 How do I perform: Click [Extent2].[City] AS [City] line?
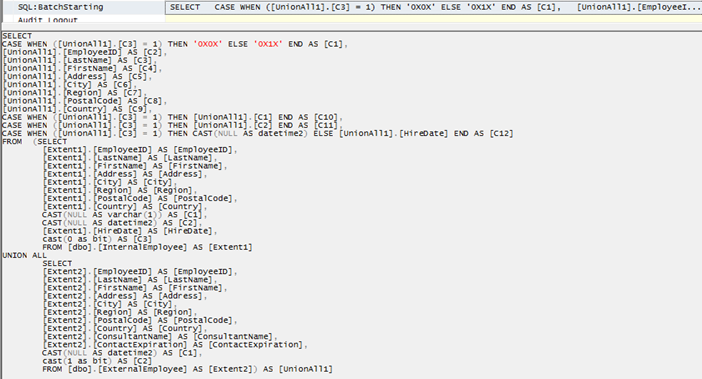[x=110, y=304]
